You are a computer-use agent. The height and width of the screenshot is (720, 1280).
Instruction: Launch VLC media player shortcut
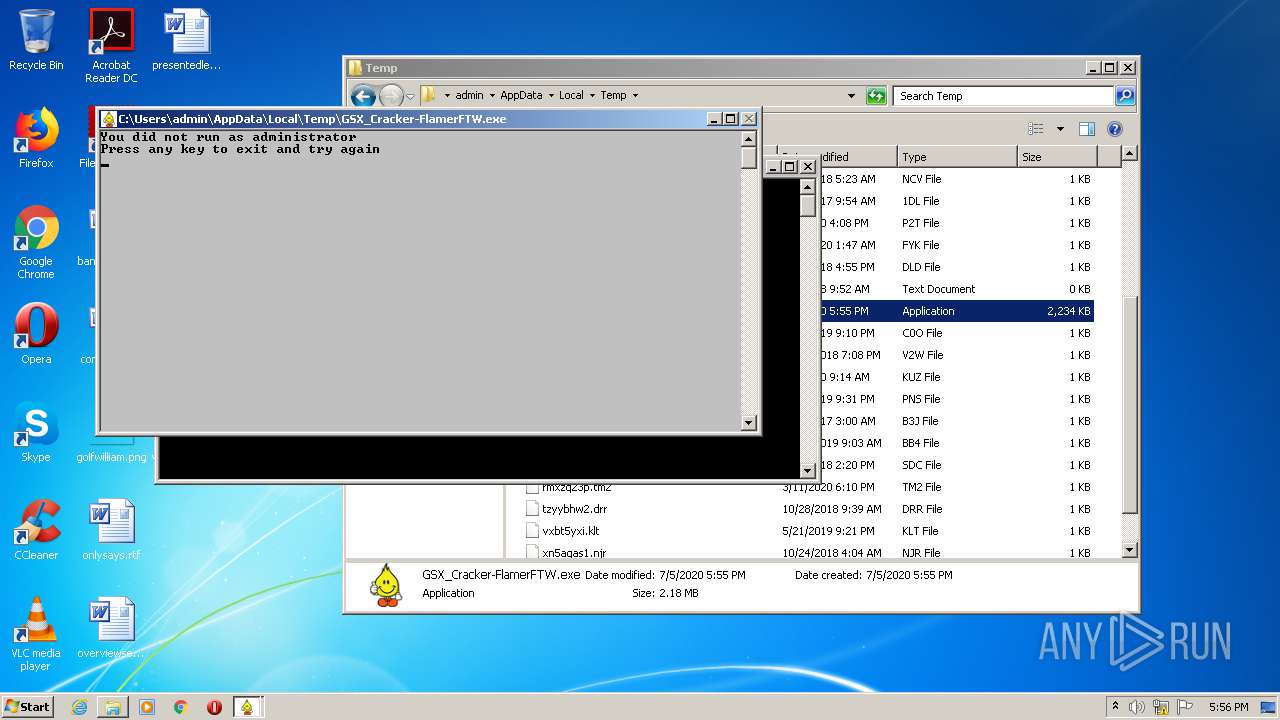[x=36, y=634]
